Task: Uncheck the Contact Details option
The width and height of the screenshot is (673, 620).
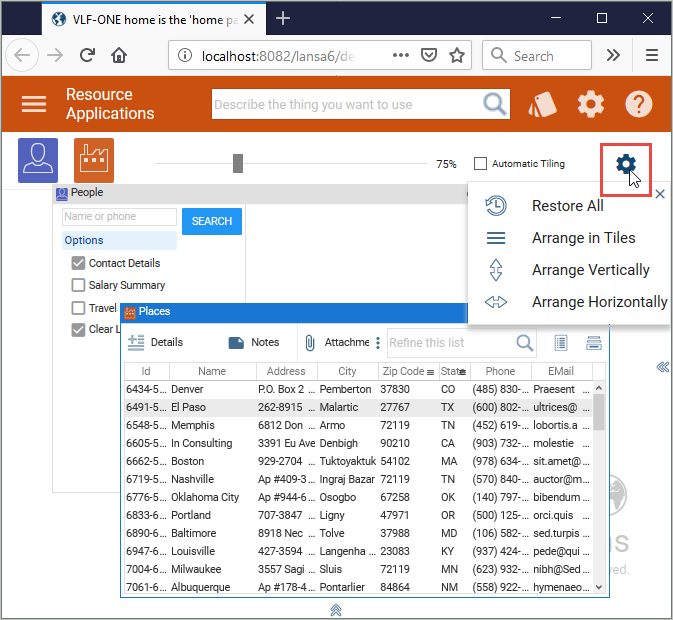Action: 78,263
